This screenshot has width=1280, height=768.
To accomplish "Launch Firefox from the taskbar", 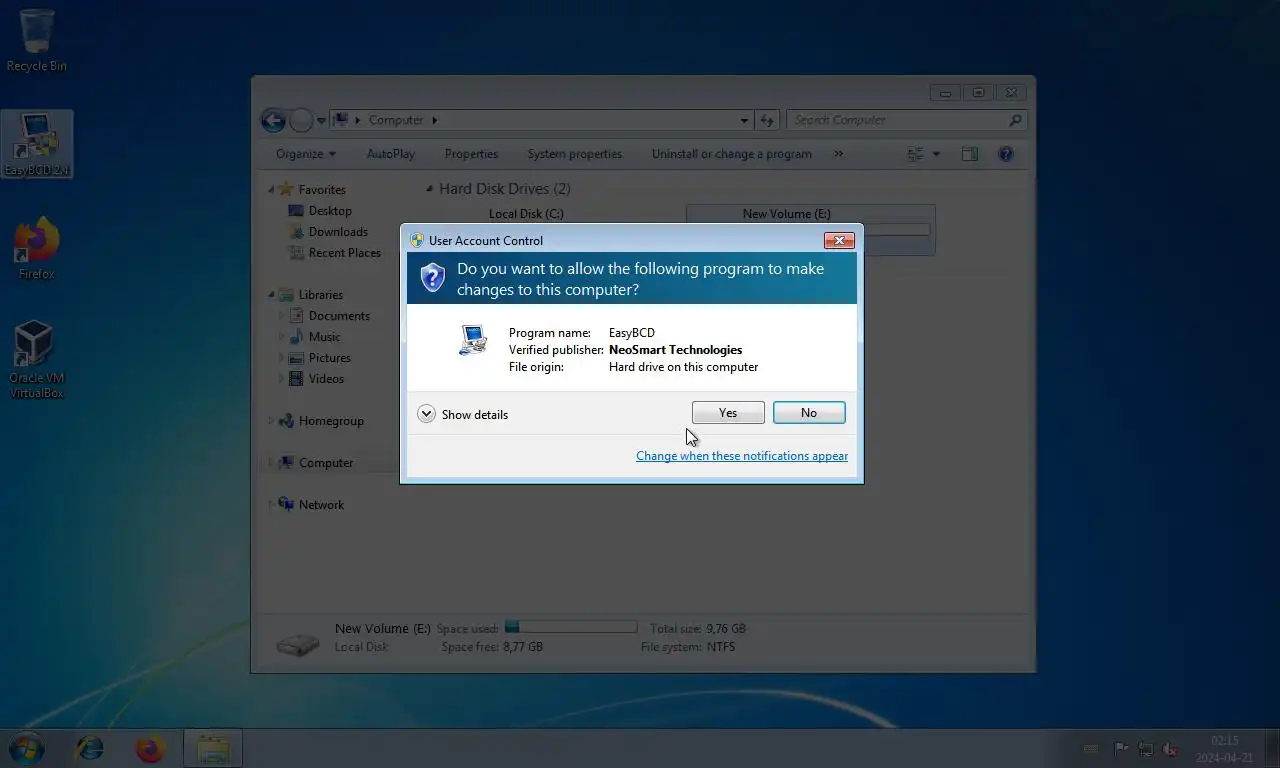I will click(x=150, y=748).
